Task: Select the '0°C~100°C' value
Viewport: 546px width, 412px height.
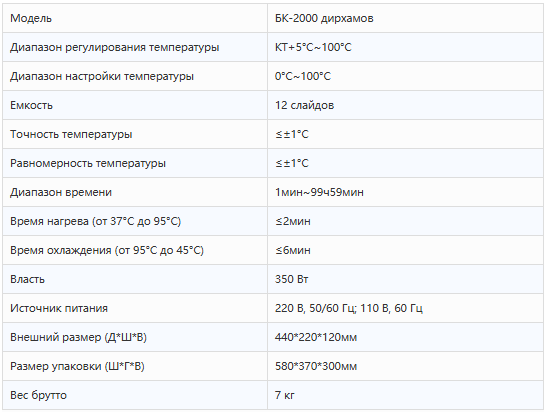Action: (x=303, y=76)
